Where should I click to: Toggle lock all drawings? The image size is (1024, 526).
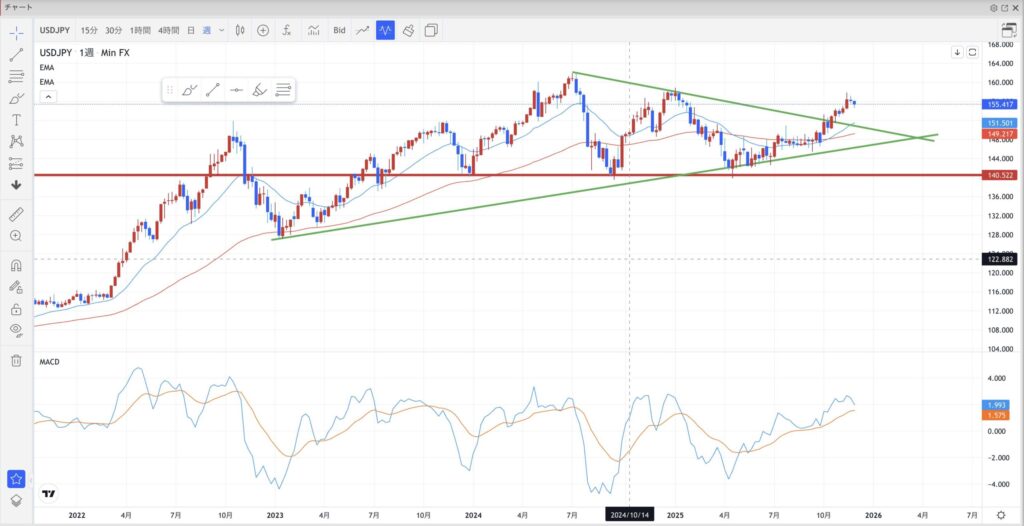click(x=16, y=307)
